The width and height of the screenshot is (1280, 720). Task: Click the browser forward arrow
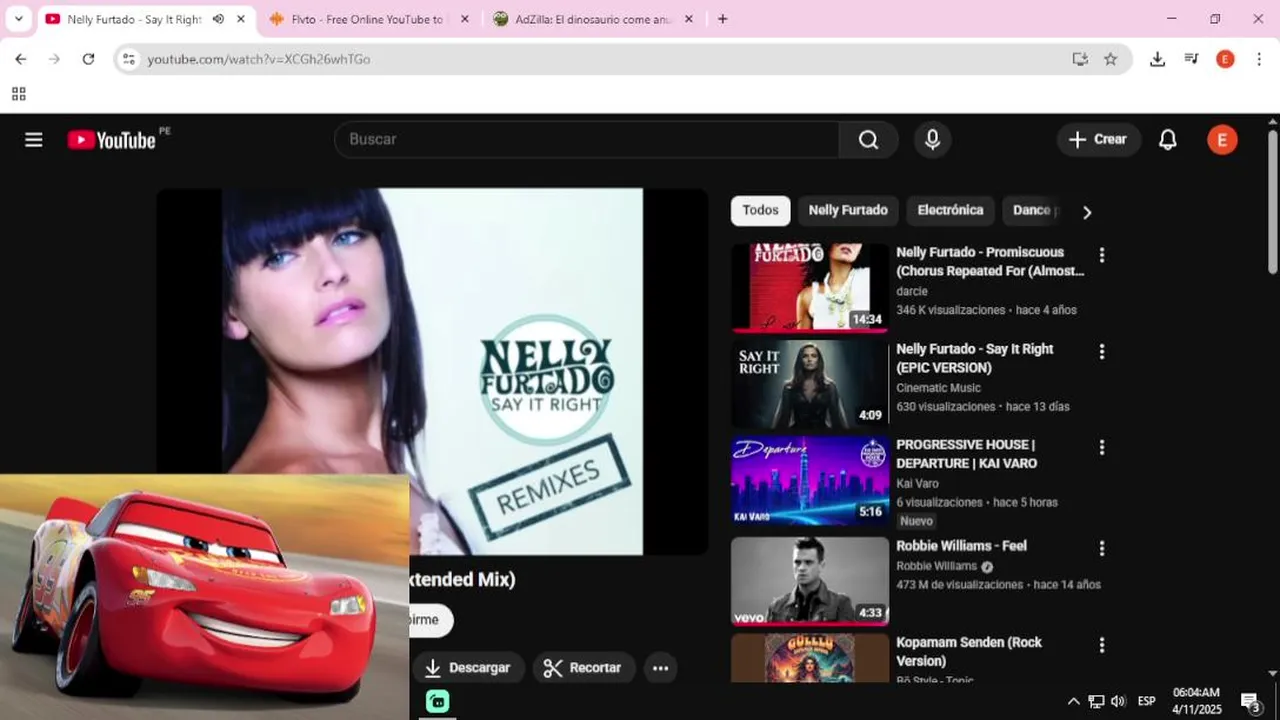(x=54, y=59)
